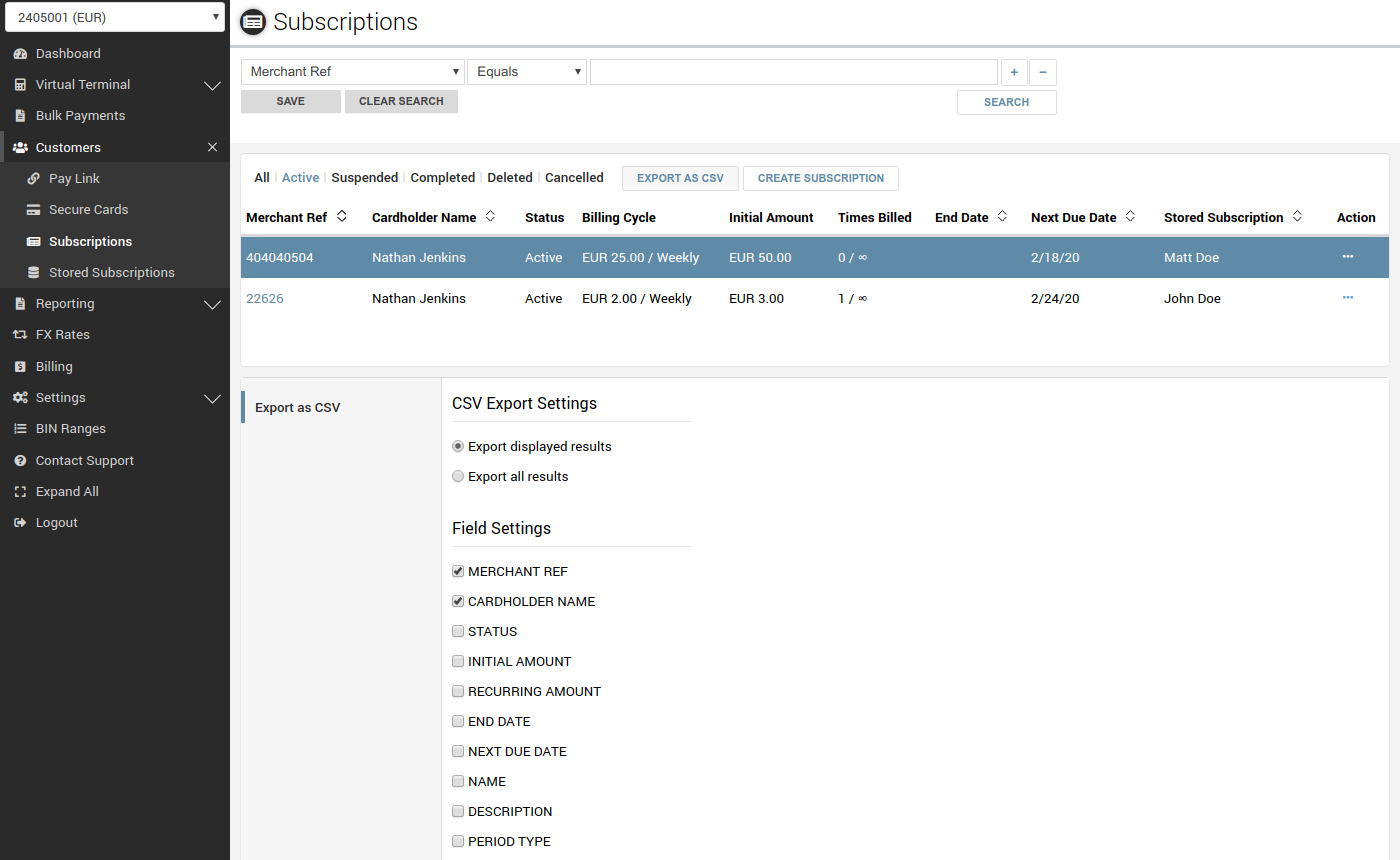
Task: Enable NEXT DUE DATE field checkbox
Action: 458,752
